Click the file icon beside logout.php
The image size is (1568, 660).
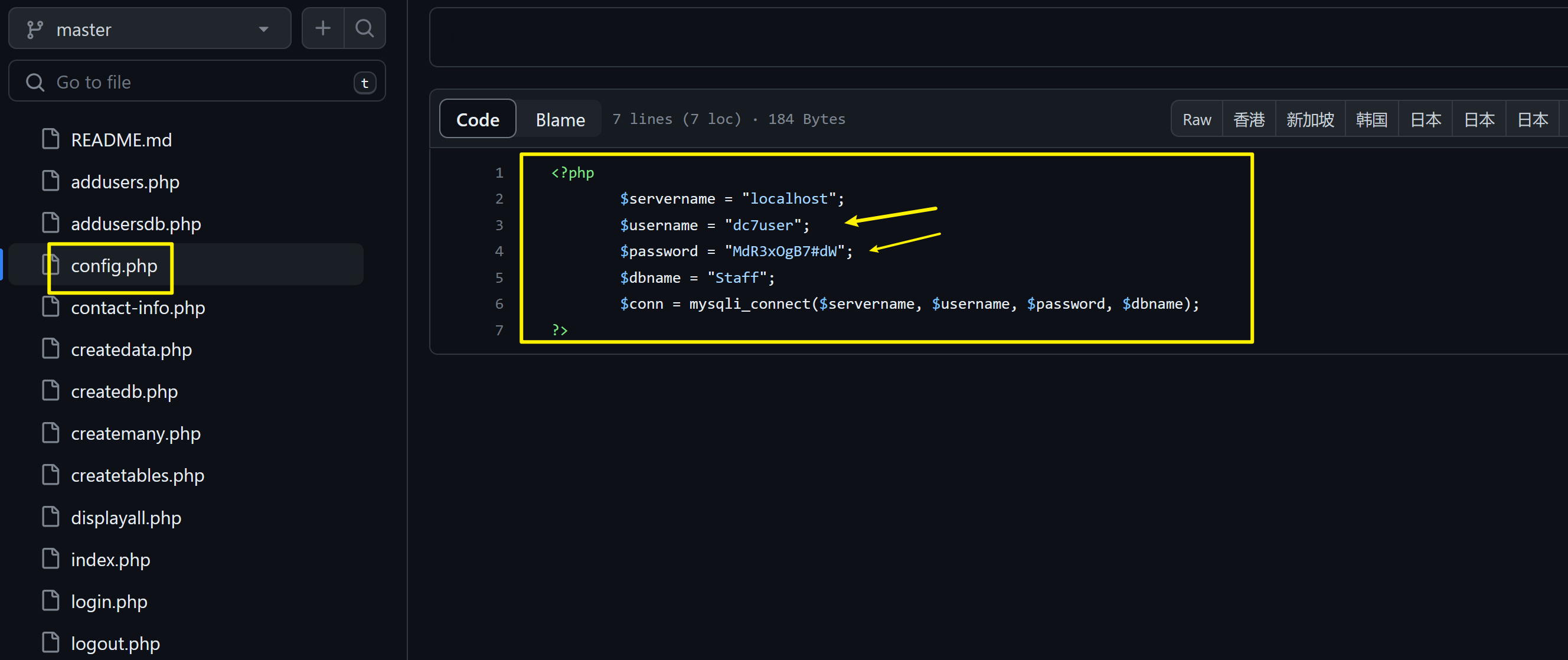(51, 642)
